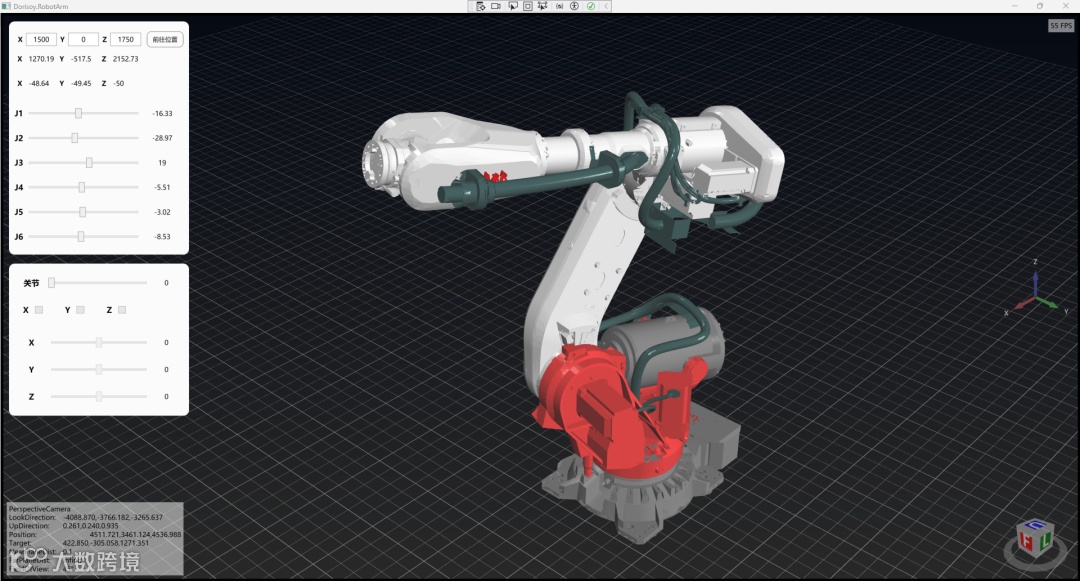This screenshot has height=581, width=1080.
Task: Toggle display layout adorners icon
Action: click(528, 6)
